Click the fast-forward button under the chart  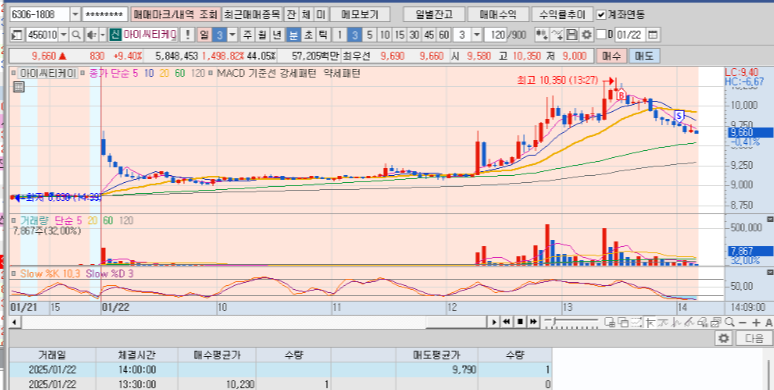533,322
